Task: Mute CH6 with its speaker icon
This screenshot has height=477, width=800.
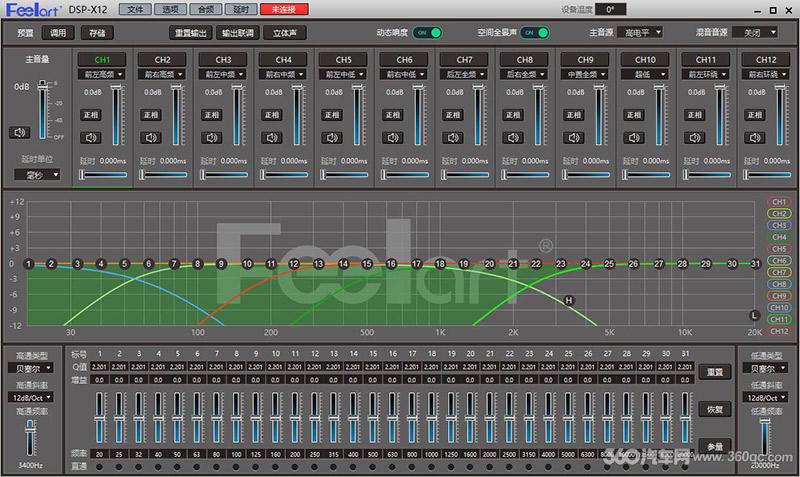Action: 393,138
